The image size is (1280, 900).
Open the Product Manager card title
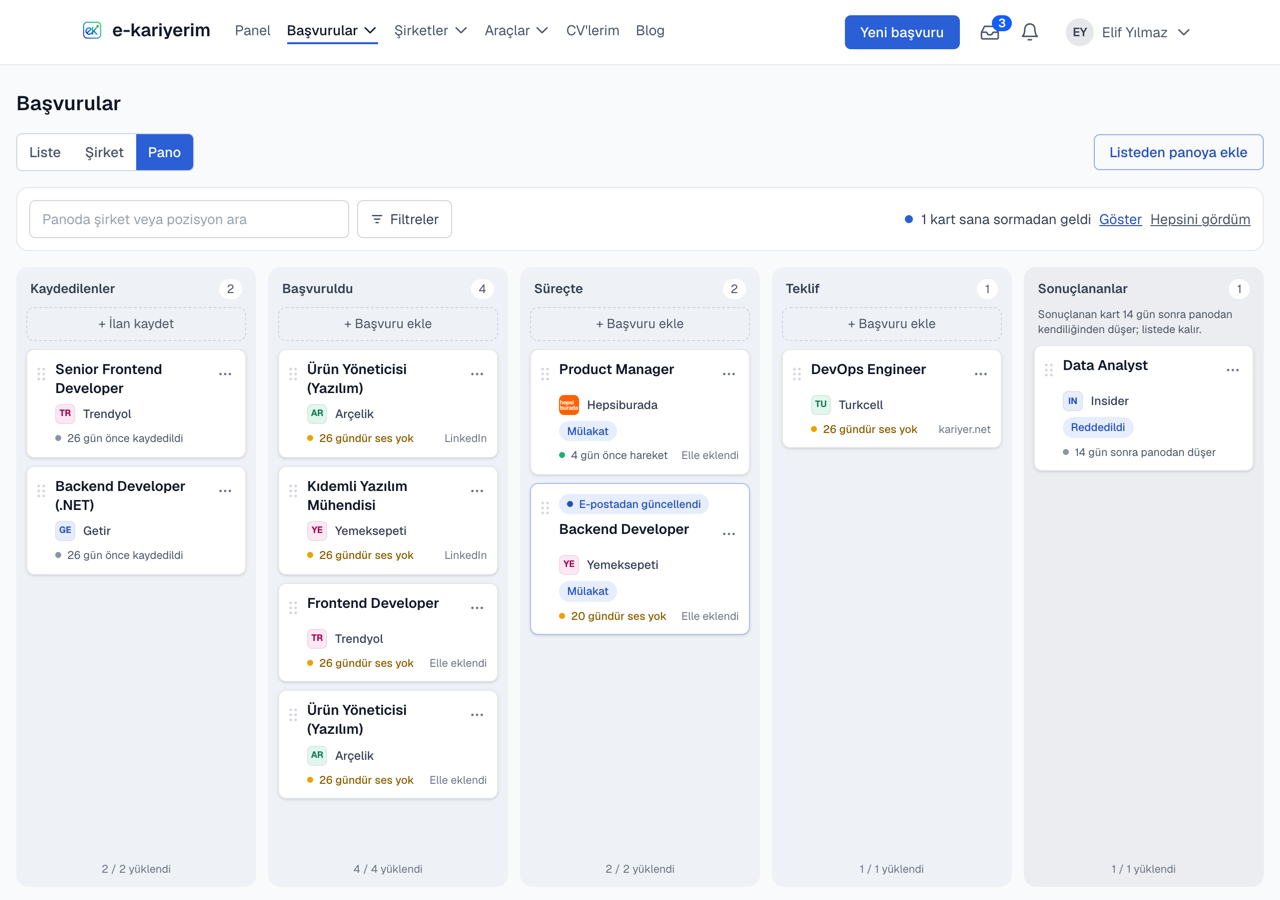616,370
